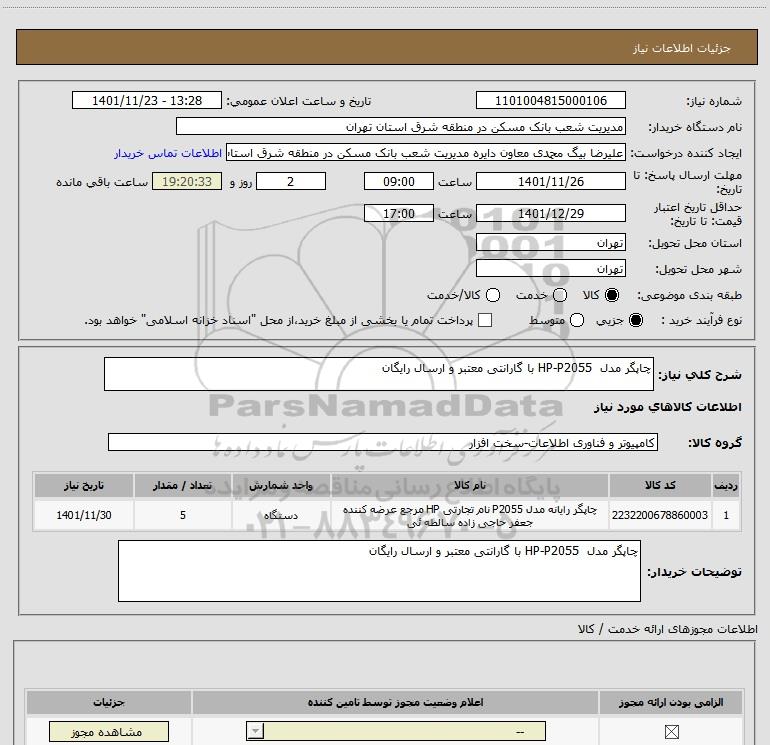Click the response deadline time 09:00
This screenshot has width=770, height=745.
click(399, 181)
